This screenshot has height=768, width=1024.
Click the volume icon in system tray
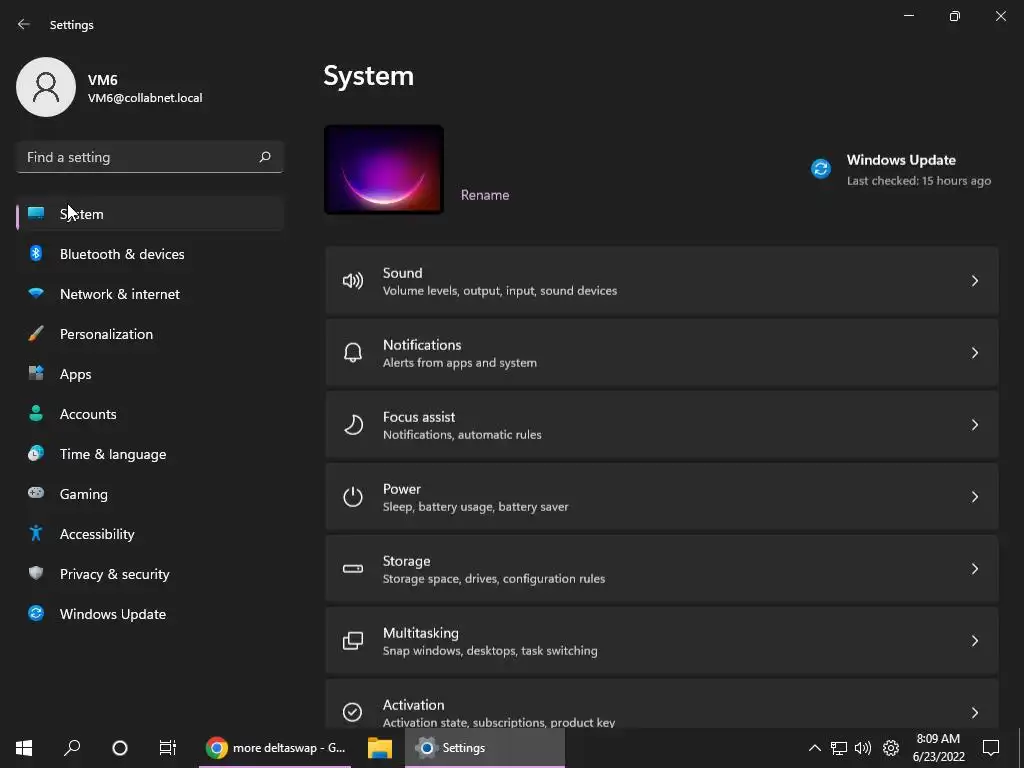click(x=863, y=748)
